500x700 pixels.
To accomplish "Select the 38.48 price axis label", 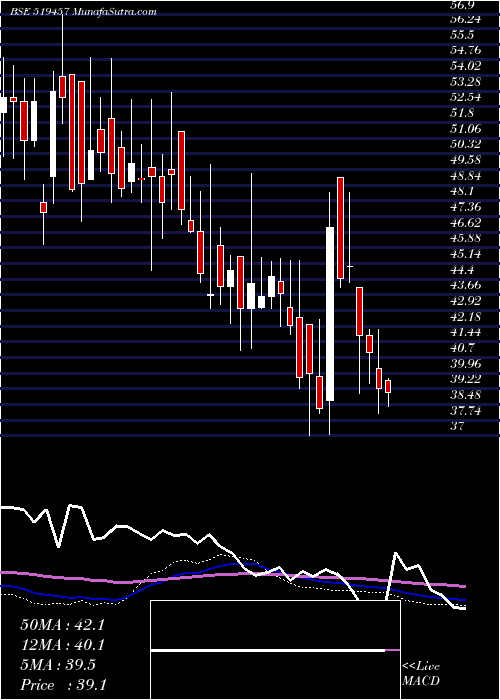I will point(467,395).
